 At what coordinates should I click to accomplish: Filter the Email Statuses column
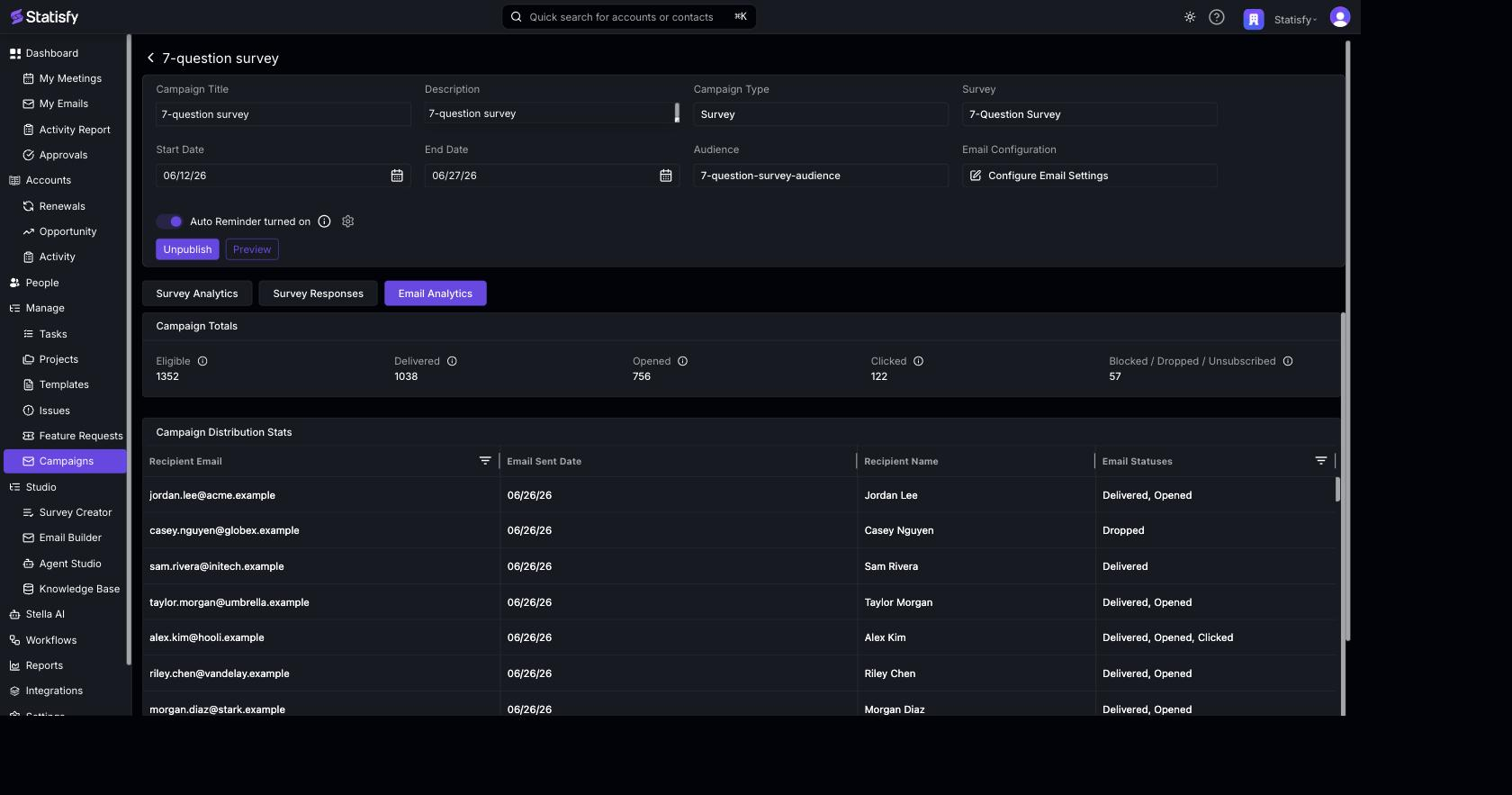(x=1321, y=460)
